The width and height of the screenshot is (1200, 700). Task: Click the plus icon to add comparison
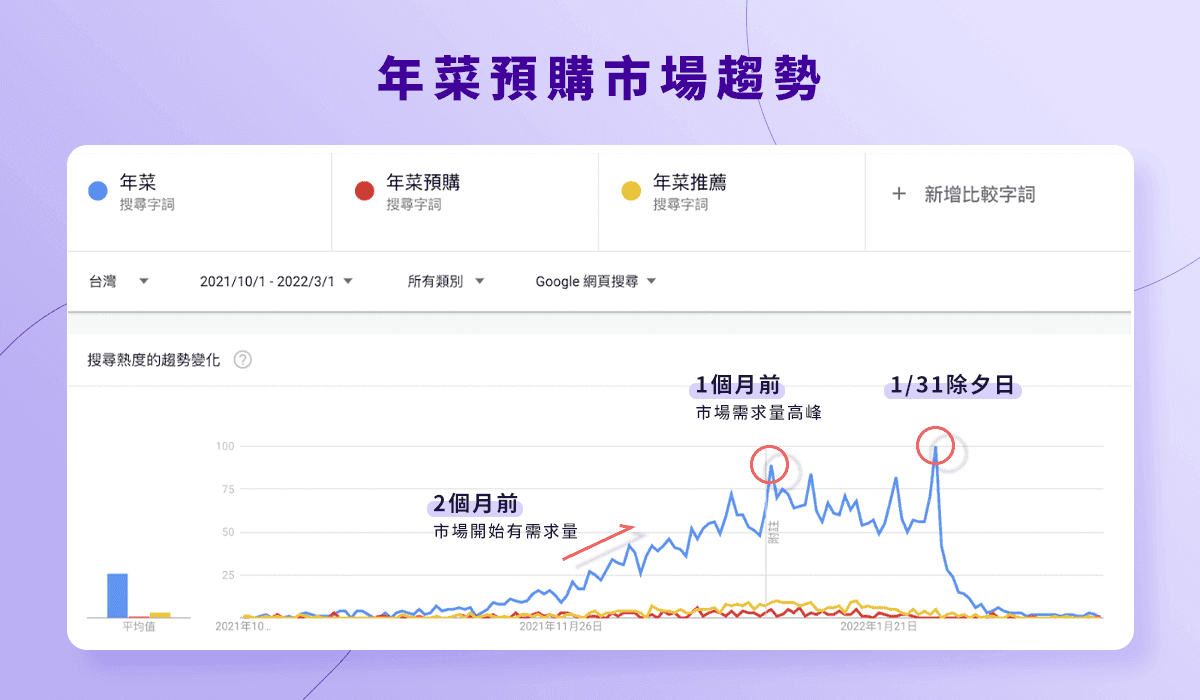[x=898, y=194]
